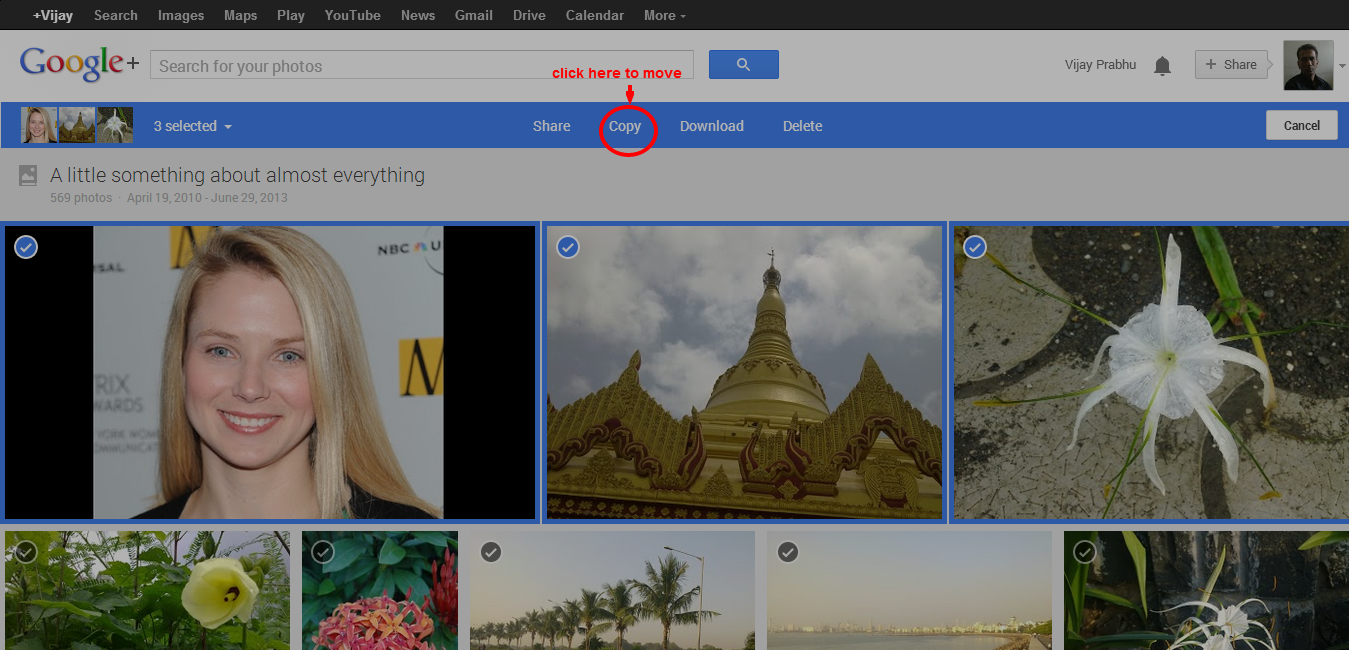1349x650 pixels.
Task: Click the Google+ logo
Action: pos(78,63)
